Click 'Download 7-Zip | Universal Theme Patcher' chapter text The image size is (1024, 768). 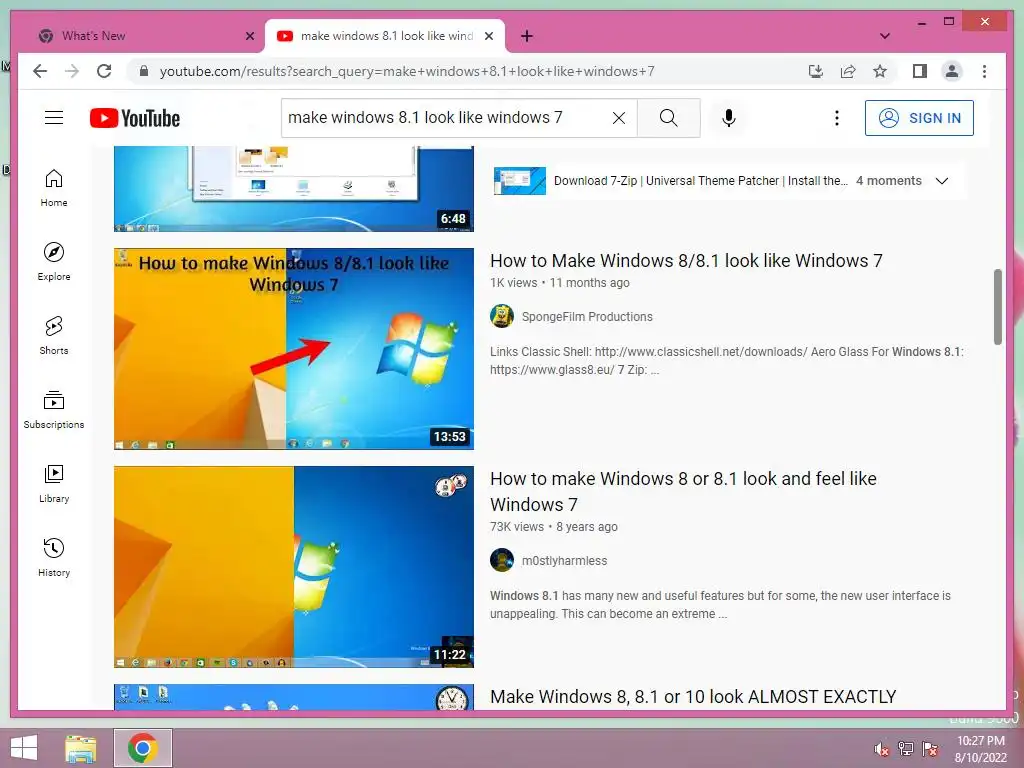pos(701,181)
